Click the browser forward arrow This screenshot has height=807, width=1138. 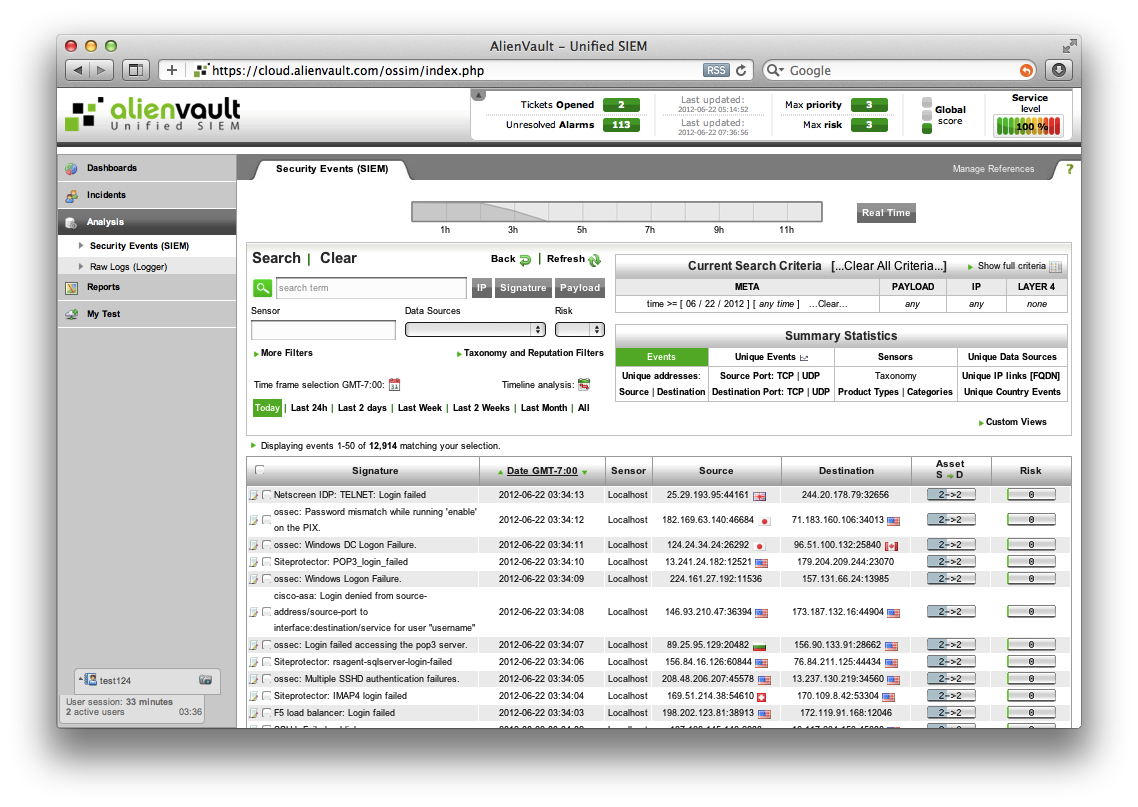pyautogui.click(x=102, y=70)
